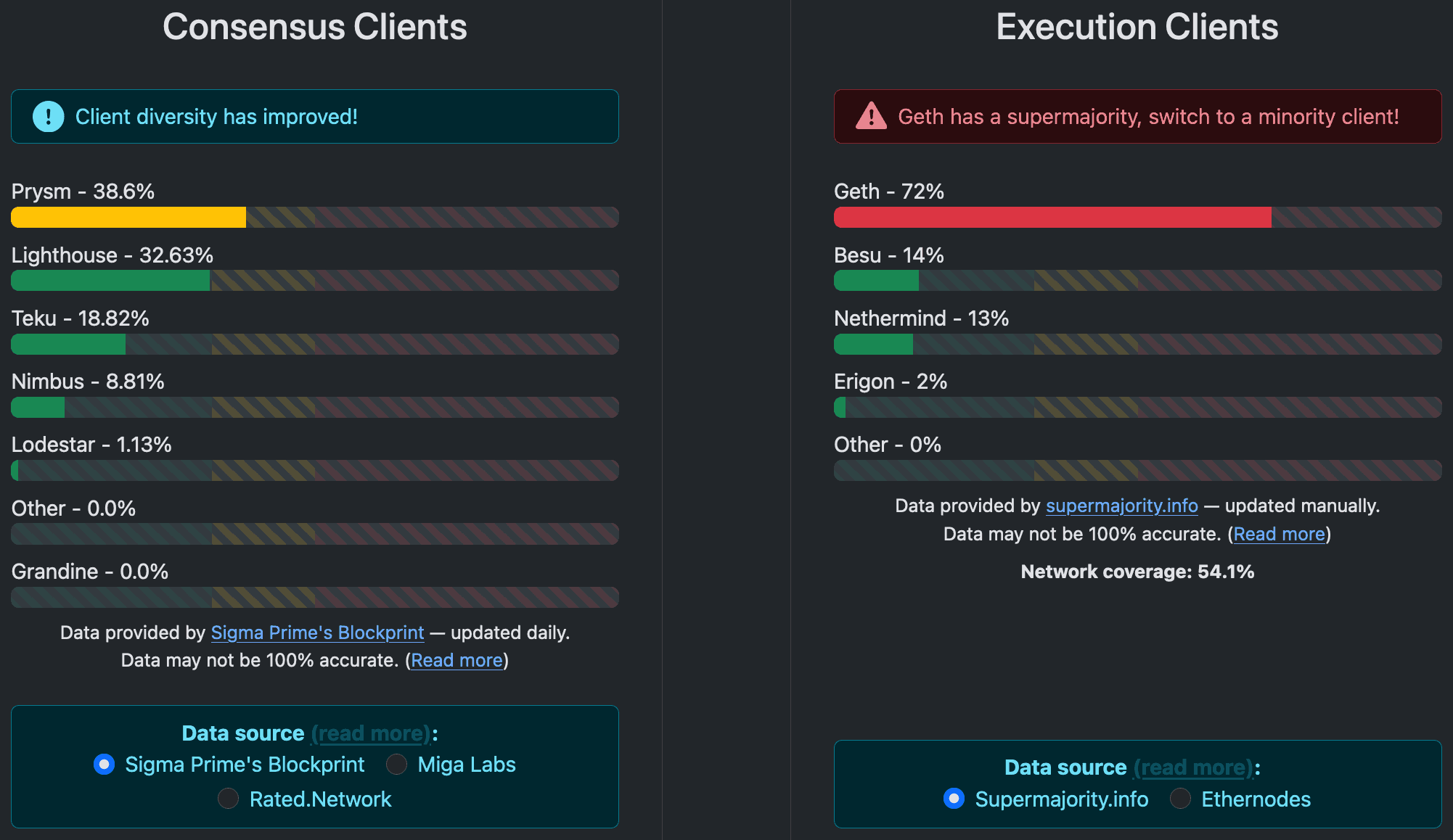This screenshot has height=840, width=1453.
Task: Open consensus Data source read more link
Action: [x=371, y=733]
